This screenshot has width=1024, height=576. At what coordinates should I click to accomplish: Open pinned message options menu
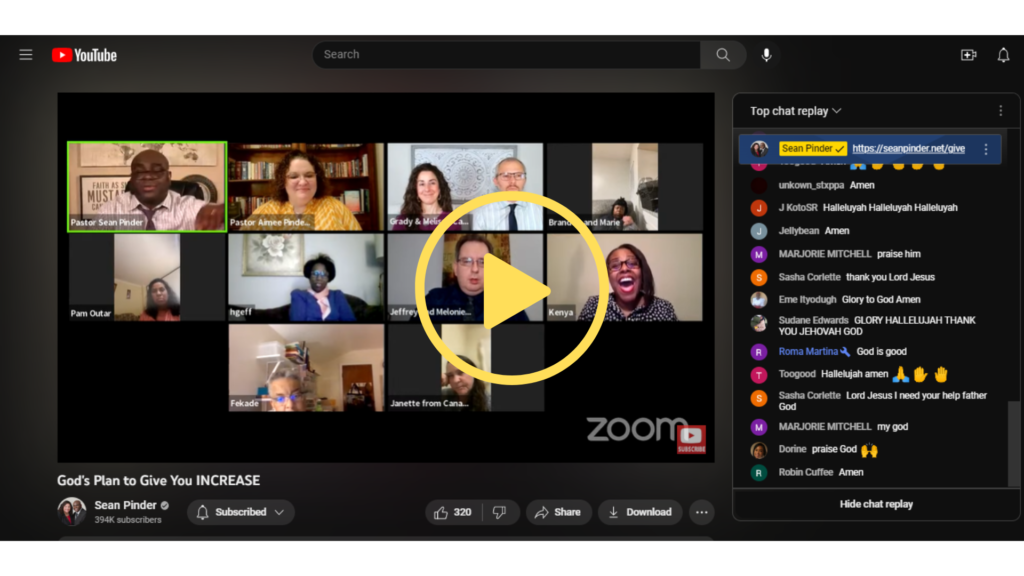click(986, 149)
